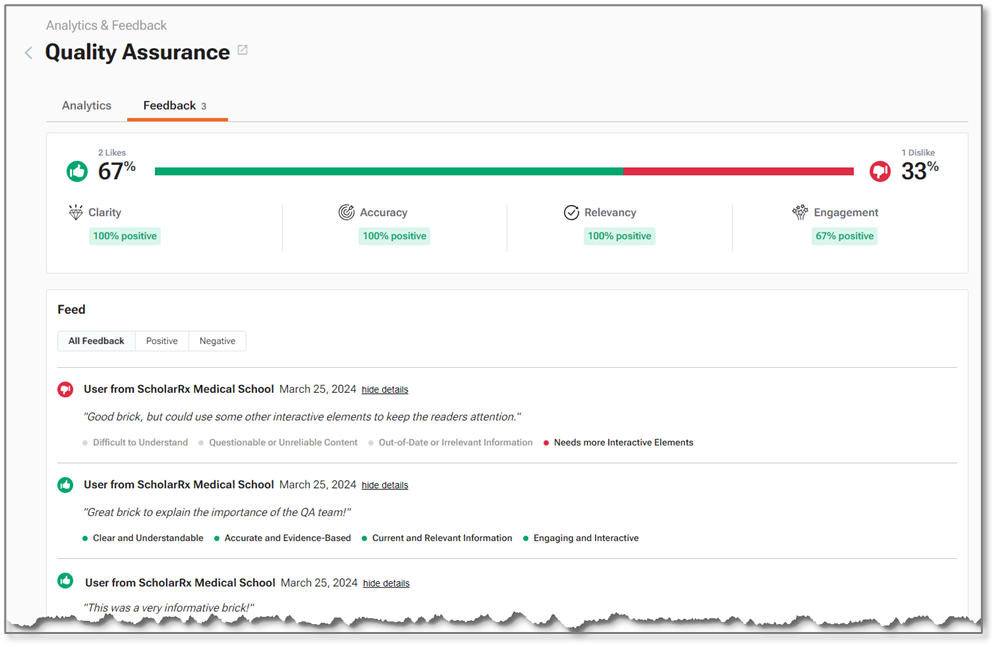Switch to the Analytics tab
The image size is (996, 647).
pyautogui.click(x=87, y=105)
